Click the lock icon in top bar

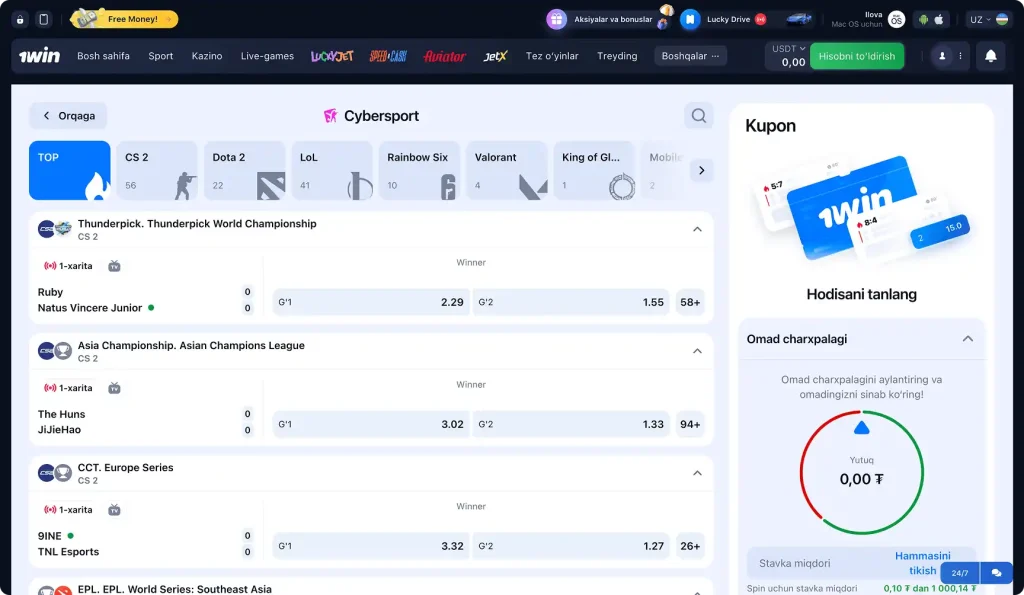20,20
